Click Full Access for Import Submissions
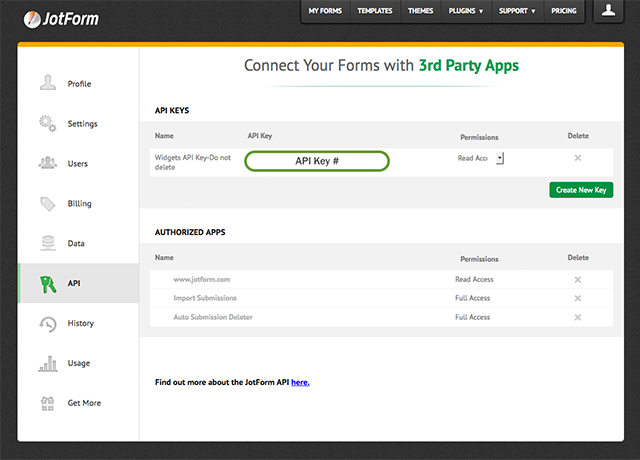Screen dimensions: 640x460 473,298
